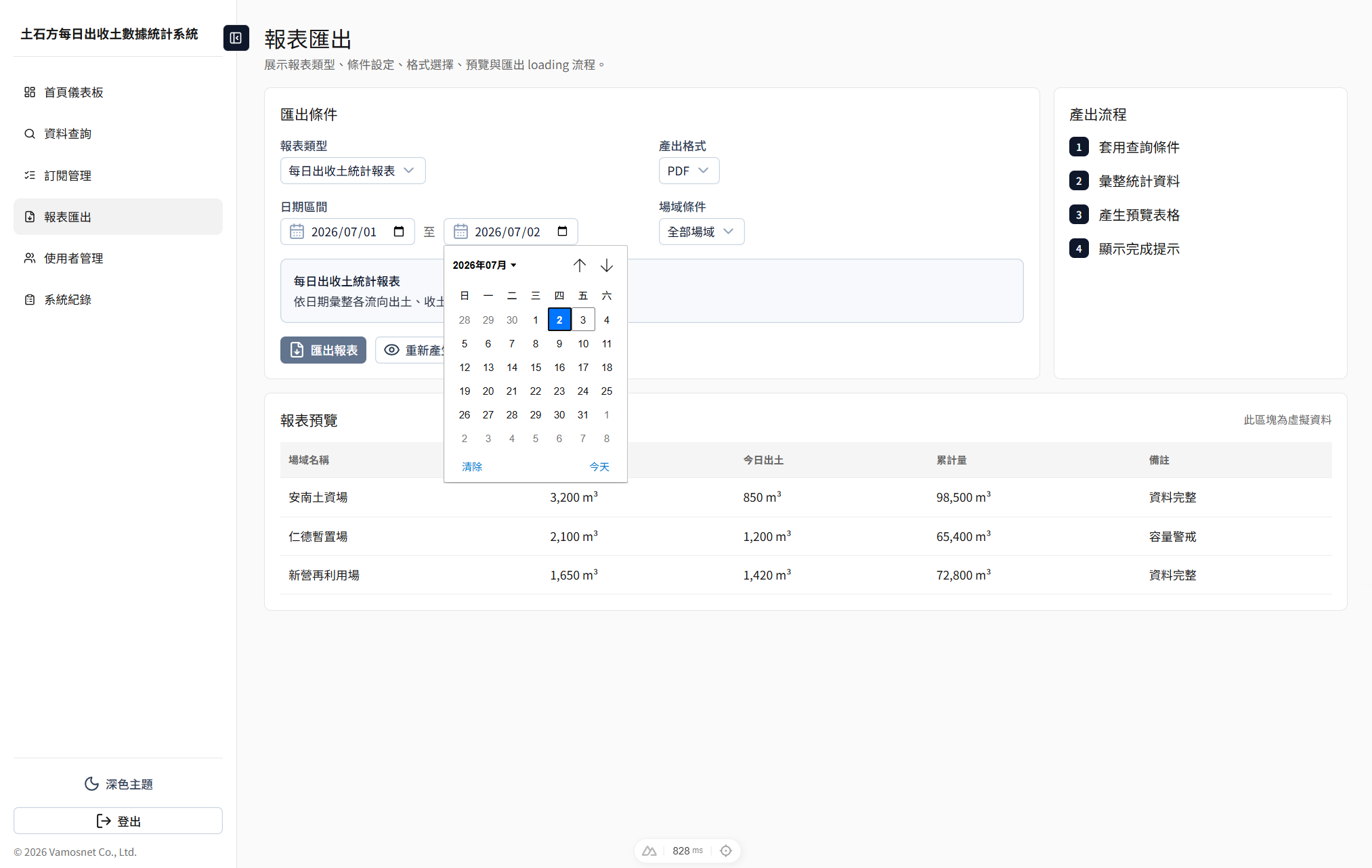The width and height of the screenshot is (1372, 868).
Task: Click the start date field 2026/07/01
Action: click(347, 232)
